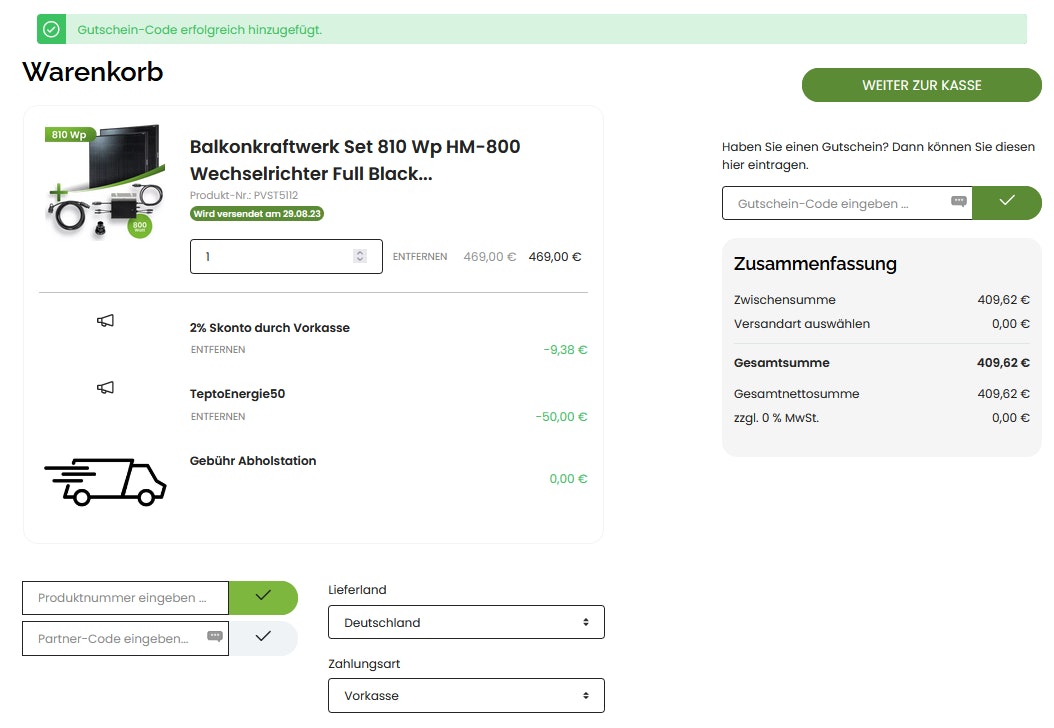Submit voucher code with checkmark button

tap(1006, 203)
